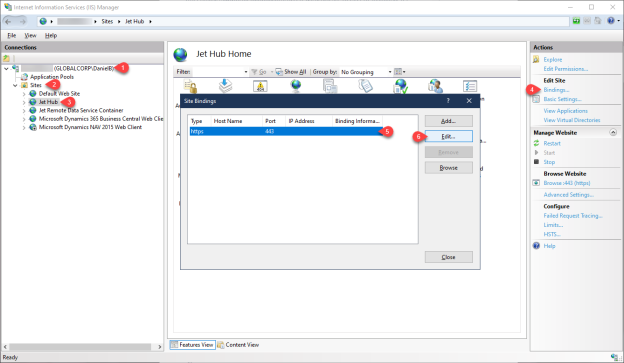
Task: Expand the Default Web Site node
Action: click(x=24, y=94)
